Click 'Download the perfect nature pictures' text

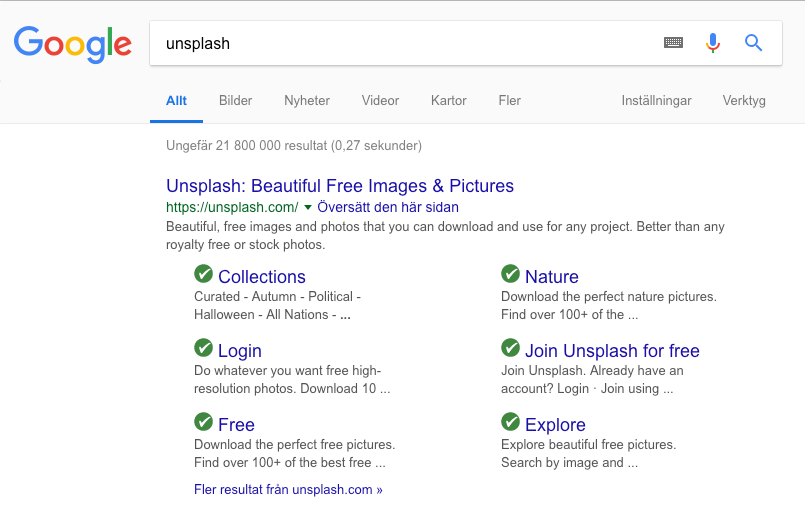pos(609,297)
